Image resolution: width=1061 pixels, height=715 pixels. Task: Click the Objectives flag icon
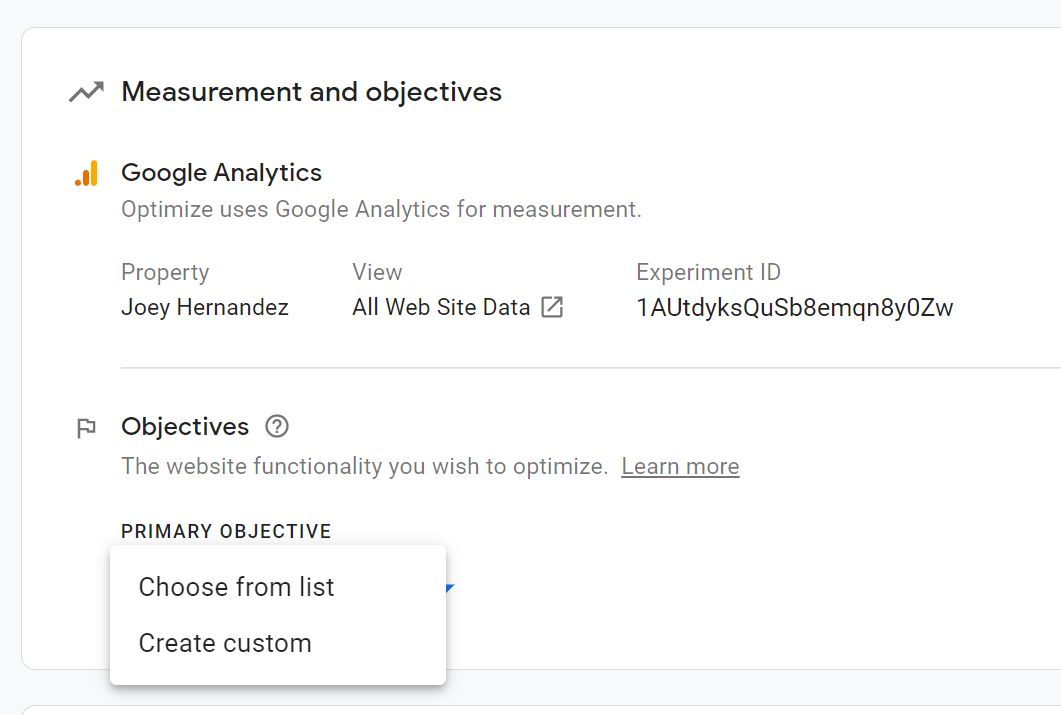point(87,428)
